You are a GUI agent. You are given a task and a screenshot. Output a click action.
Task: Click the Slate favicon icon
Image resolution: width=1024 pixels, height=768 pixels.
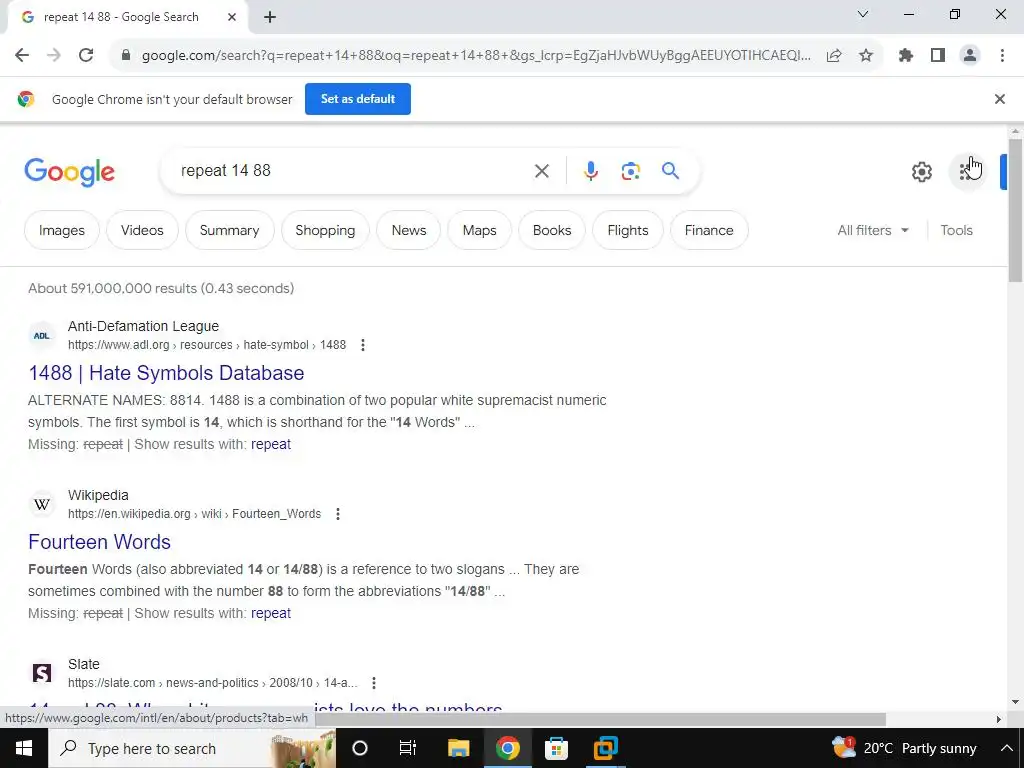click(42, 673)
